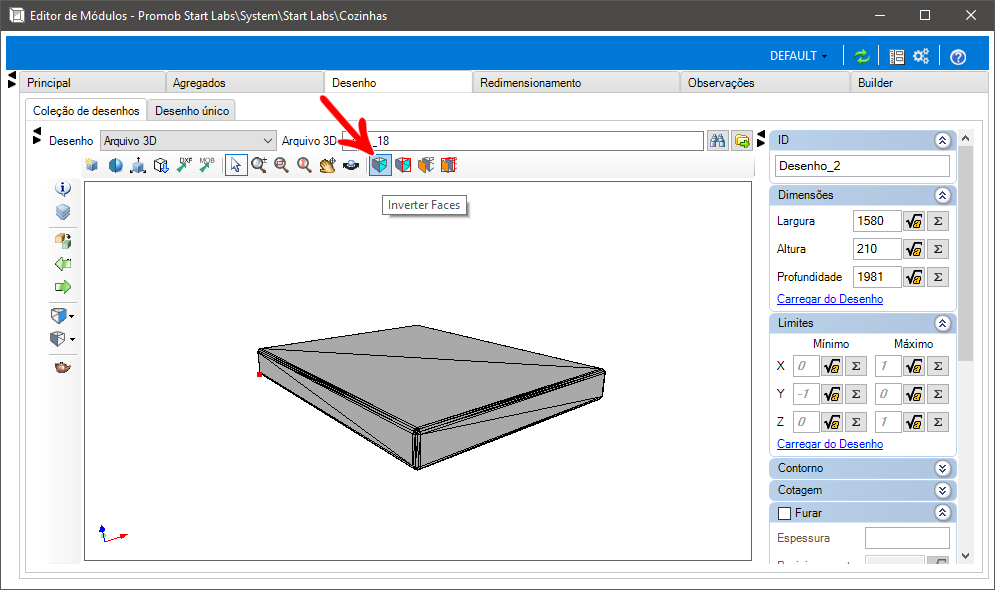Expand the Contorno section
1006x597 pixels.
pos(942,468)
